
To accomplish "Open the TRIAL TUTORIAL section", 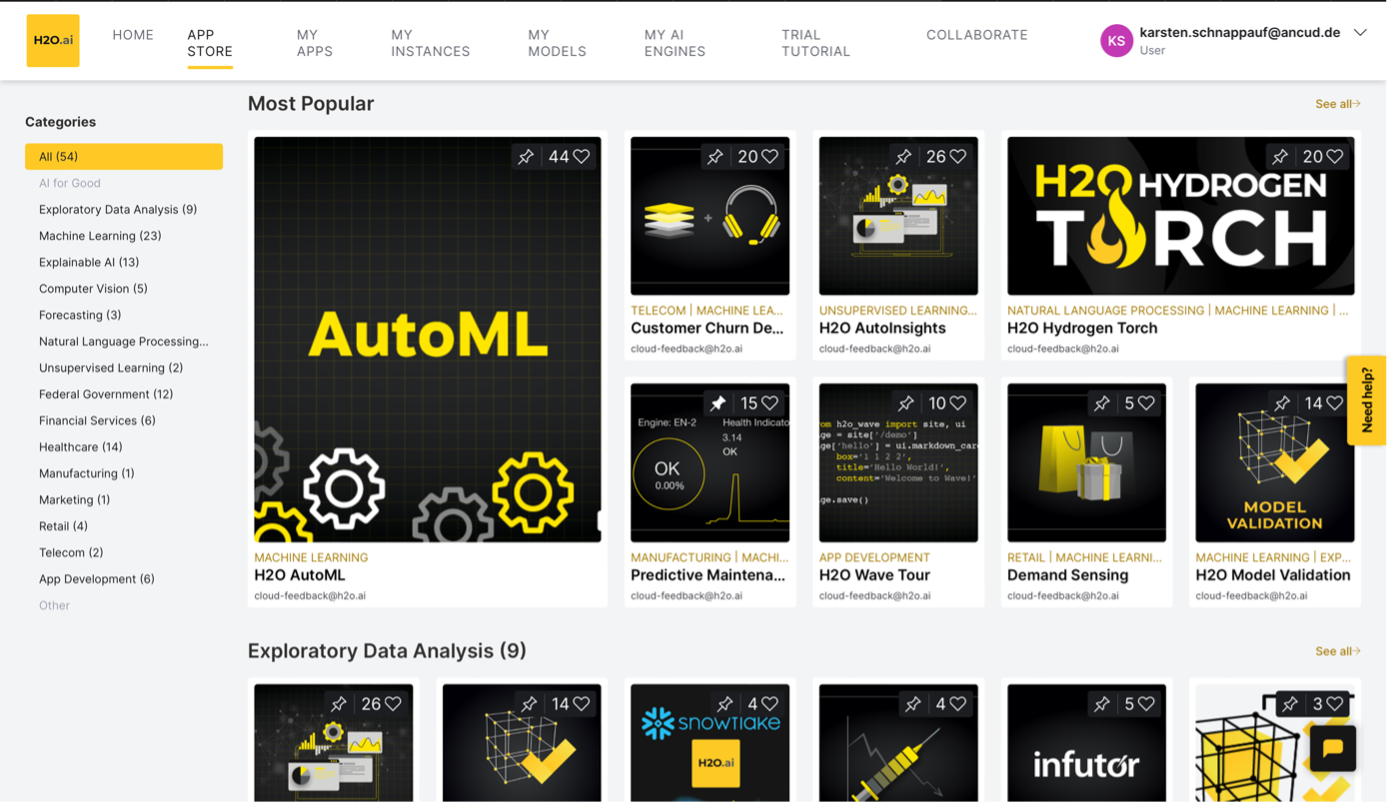I will tap(814, 42).
